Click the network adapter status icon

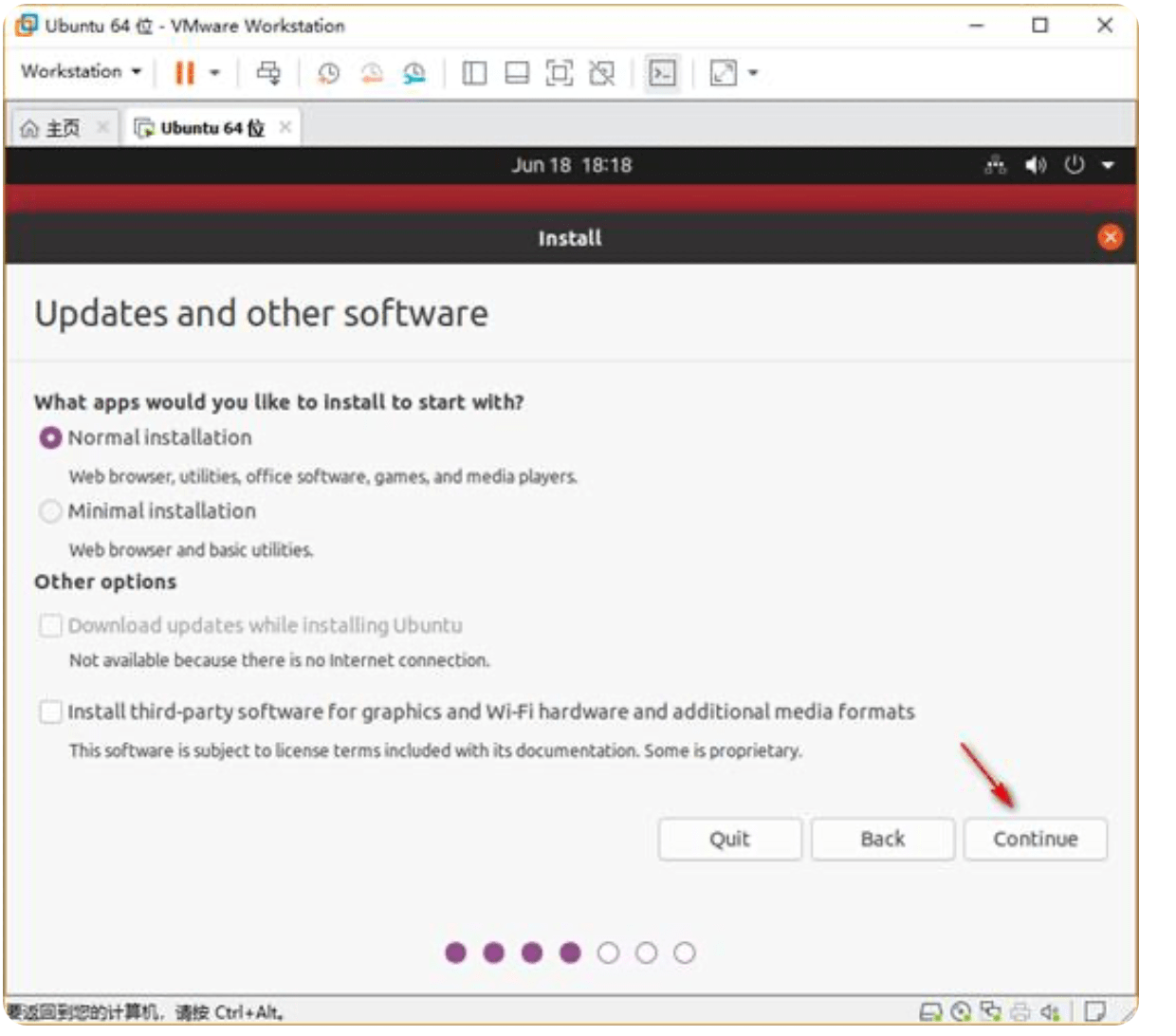coord(991,1011)
